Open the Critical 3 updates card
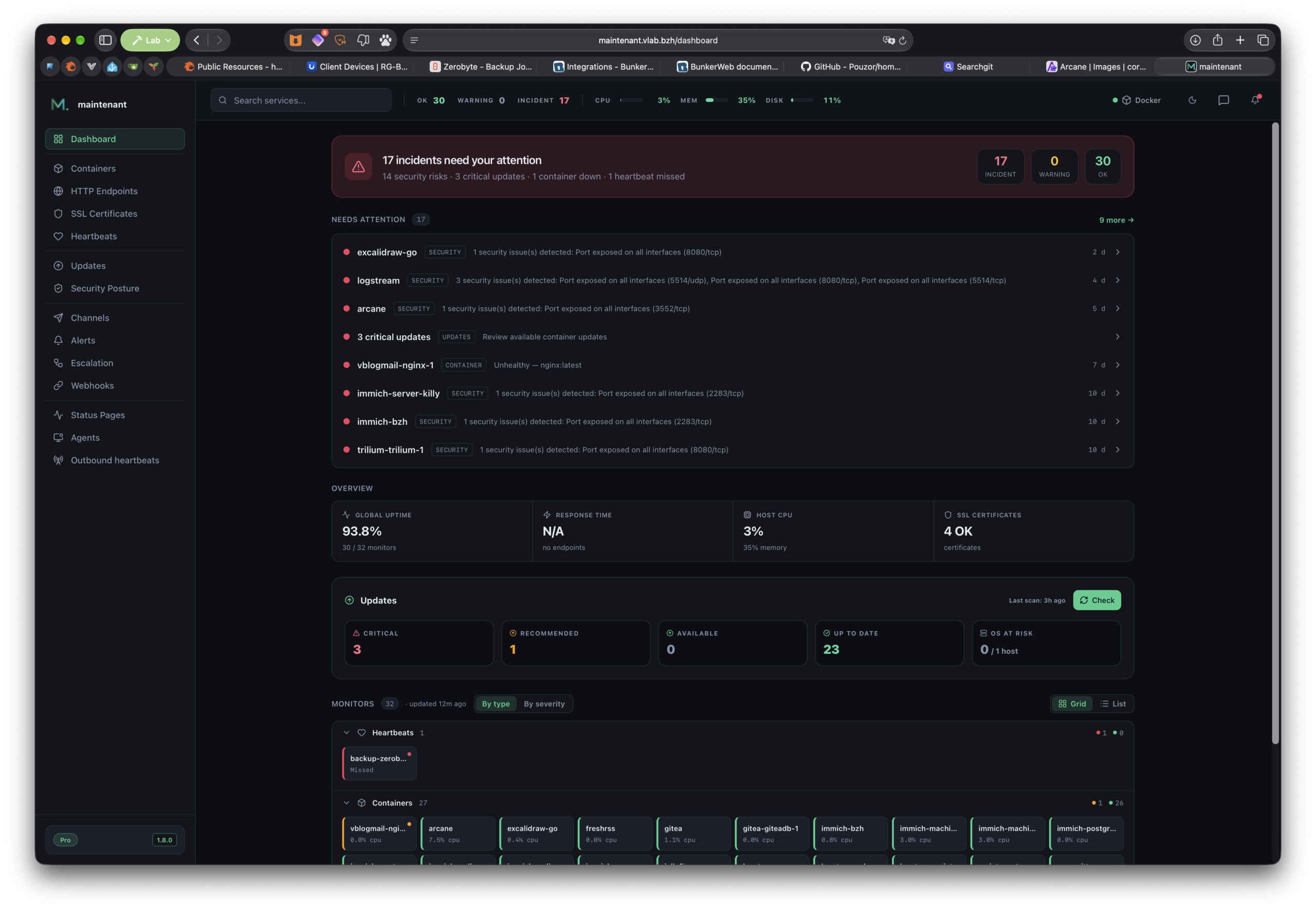 point(419,642)
